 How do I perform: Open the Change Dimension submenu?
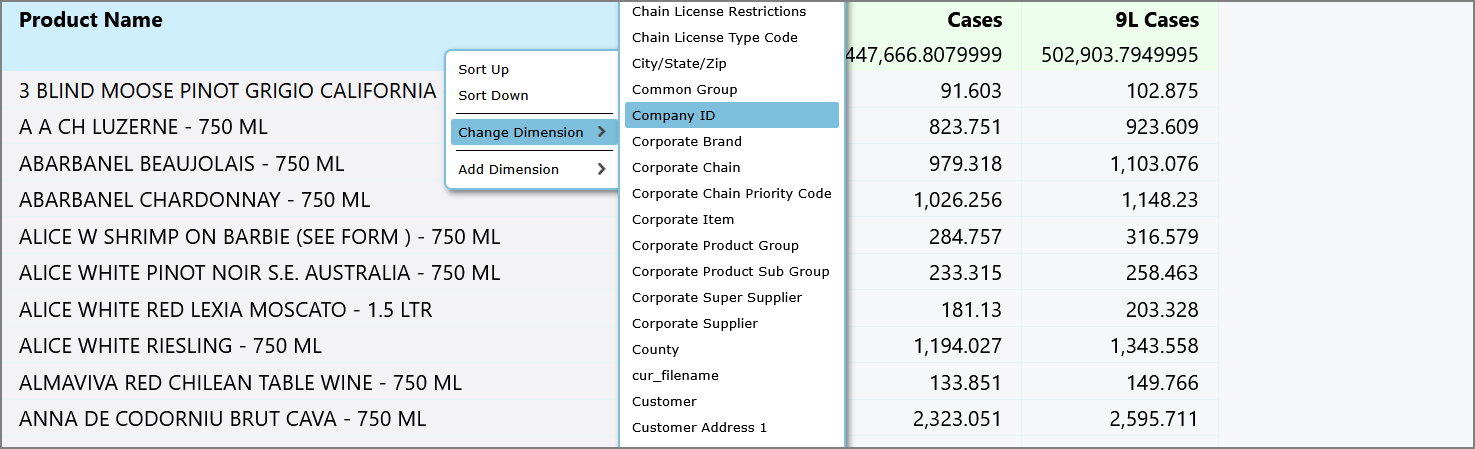(x=532, y=132)
